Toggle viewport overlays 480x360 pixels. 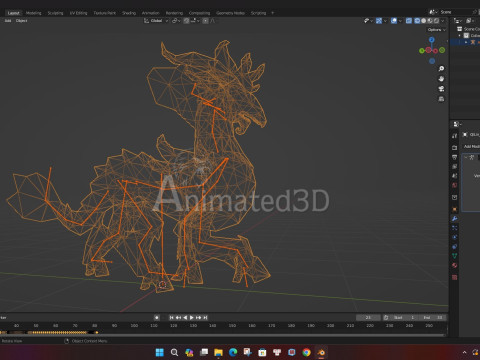click(394, 21)
